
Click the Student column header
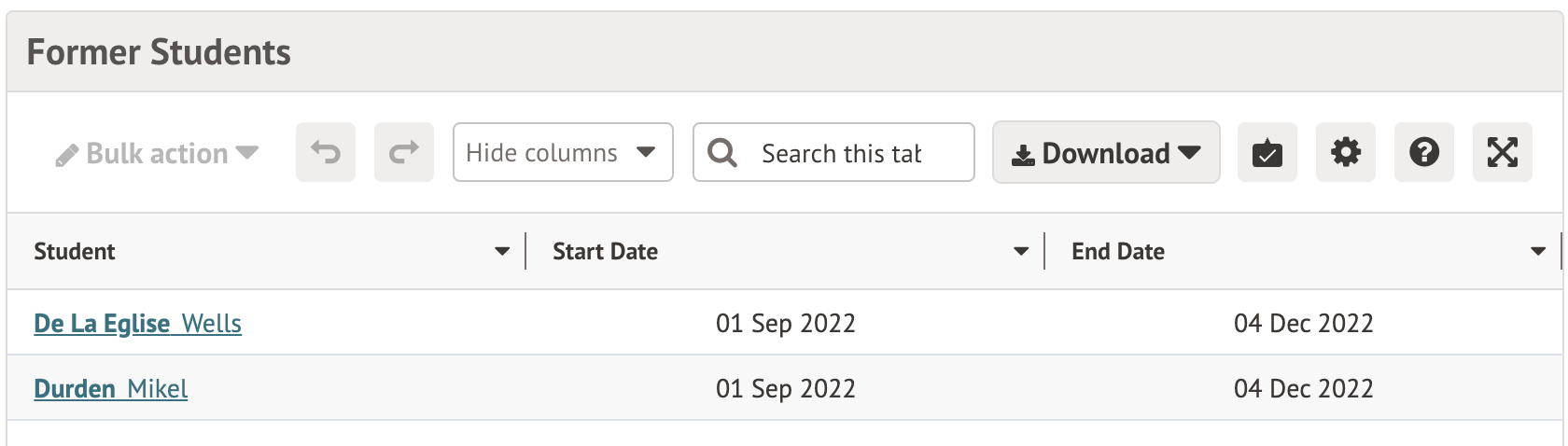[75, 251]
